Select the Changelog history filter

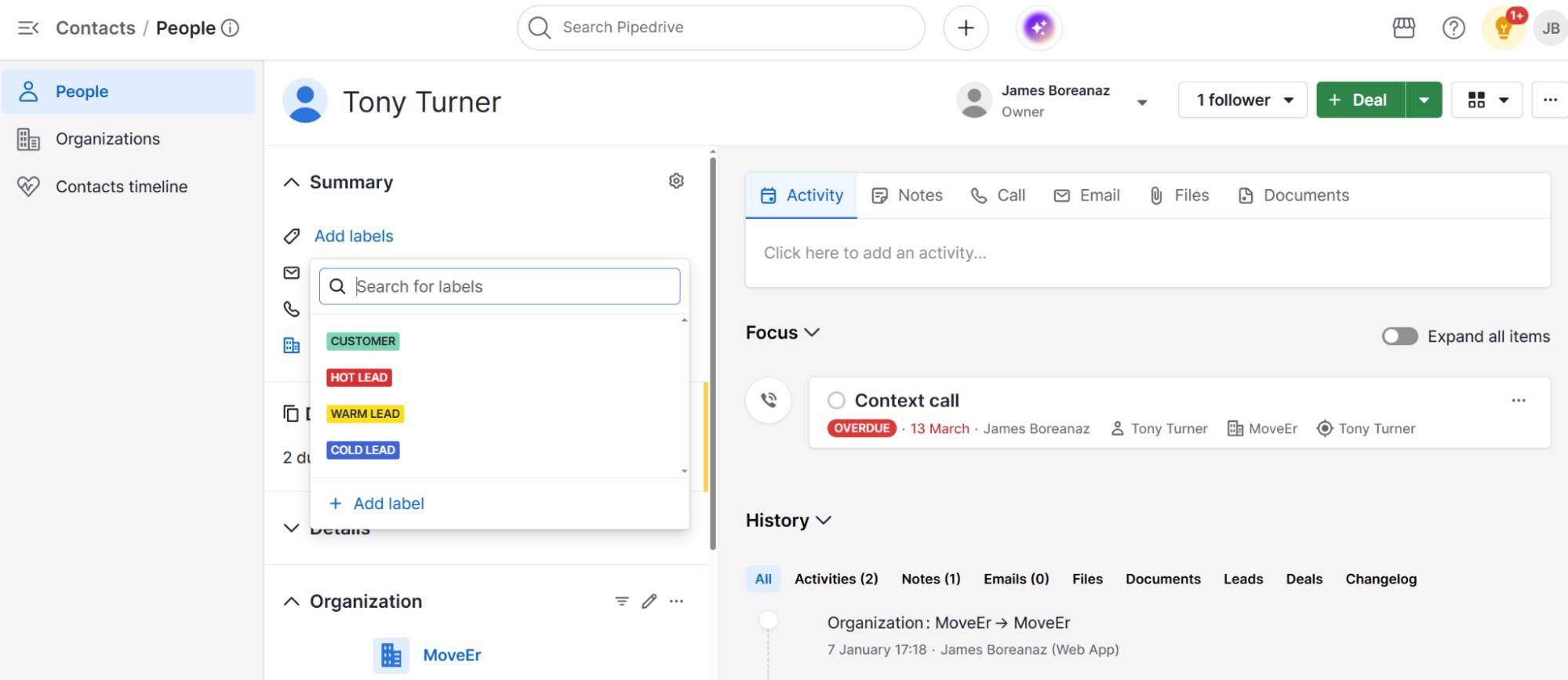coord(1381,579)
